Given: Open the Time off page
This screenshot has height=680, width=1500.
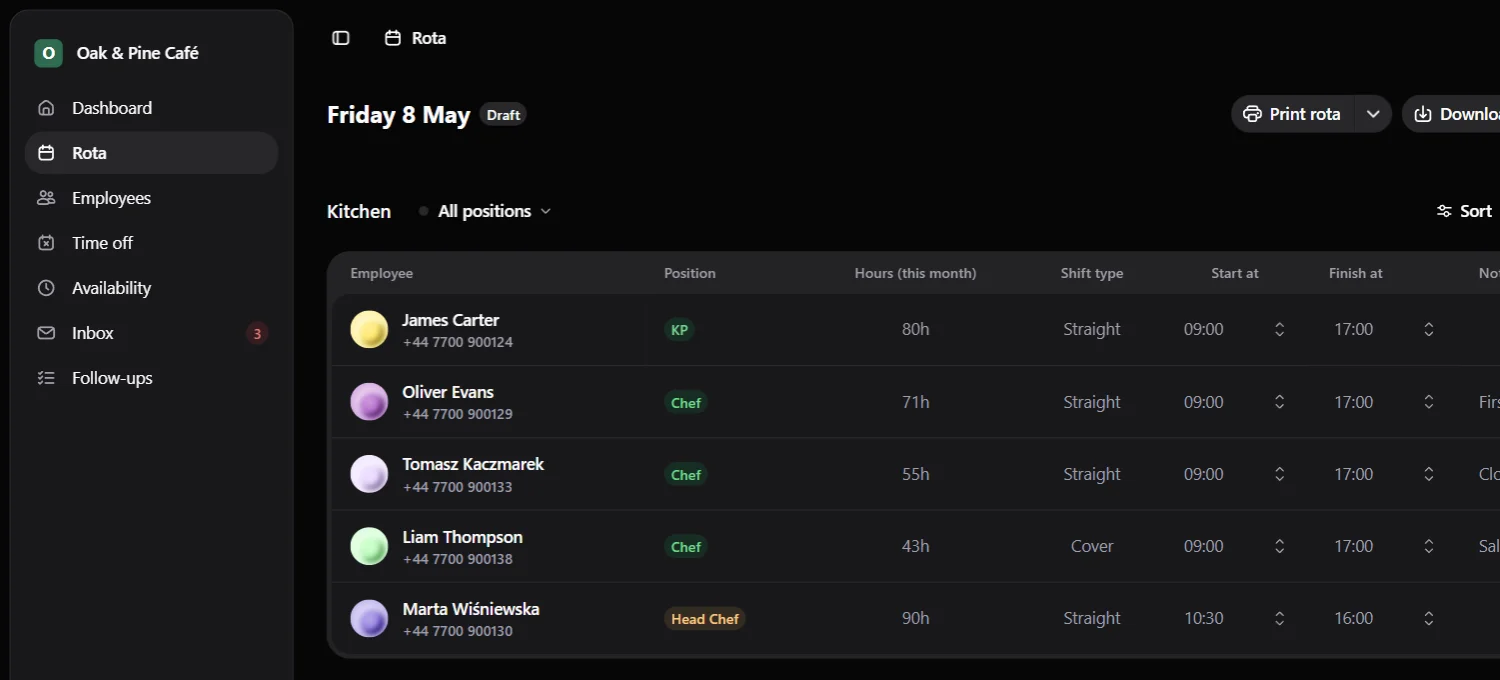Looking at the screenshot, I should [151, 243].
